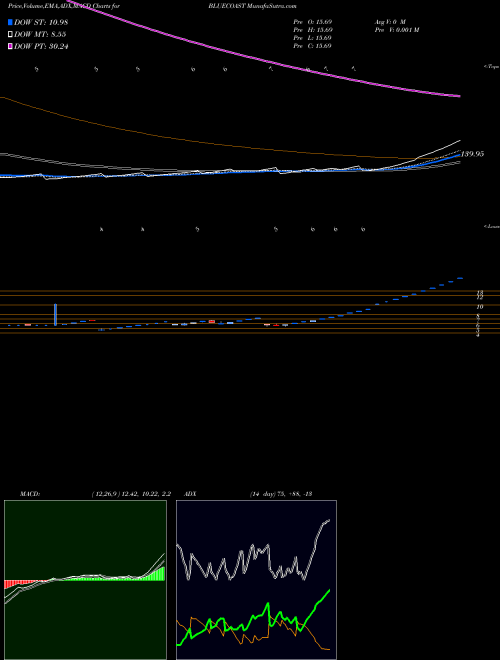
Task: Click the BLUECOAST MunafaSutra.com title
Action: point(252,6)
